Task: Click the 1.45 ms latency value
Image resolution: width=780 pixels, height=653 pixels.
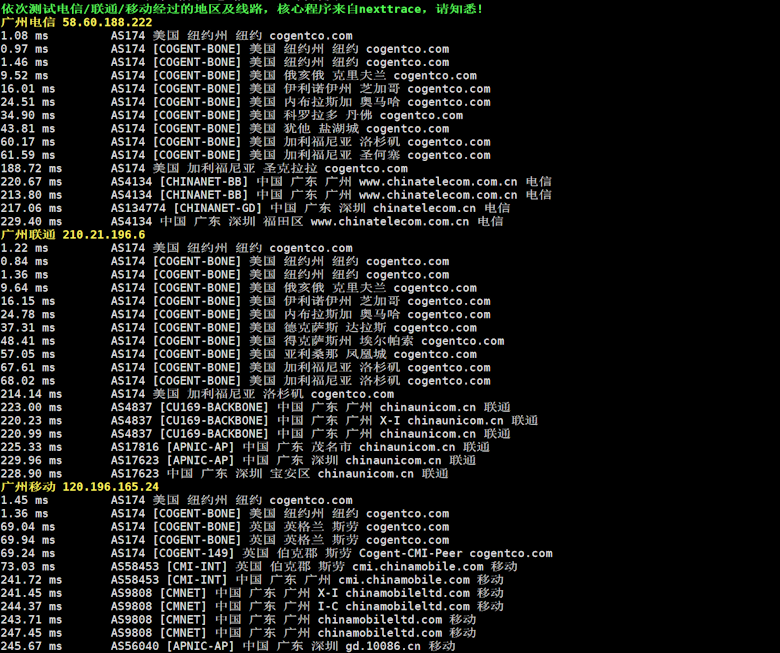Action: [24, 500]
